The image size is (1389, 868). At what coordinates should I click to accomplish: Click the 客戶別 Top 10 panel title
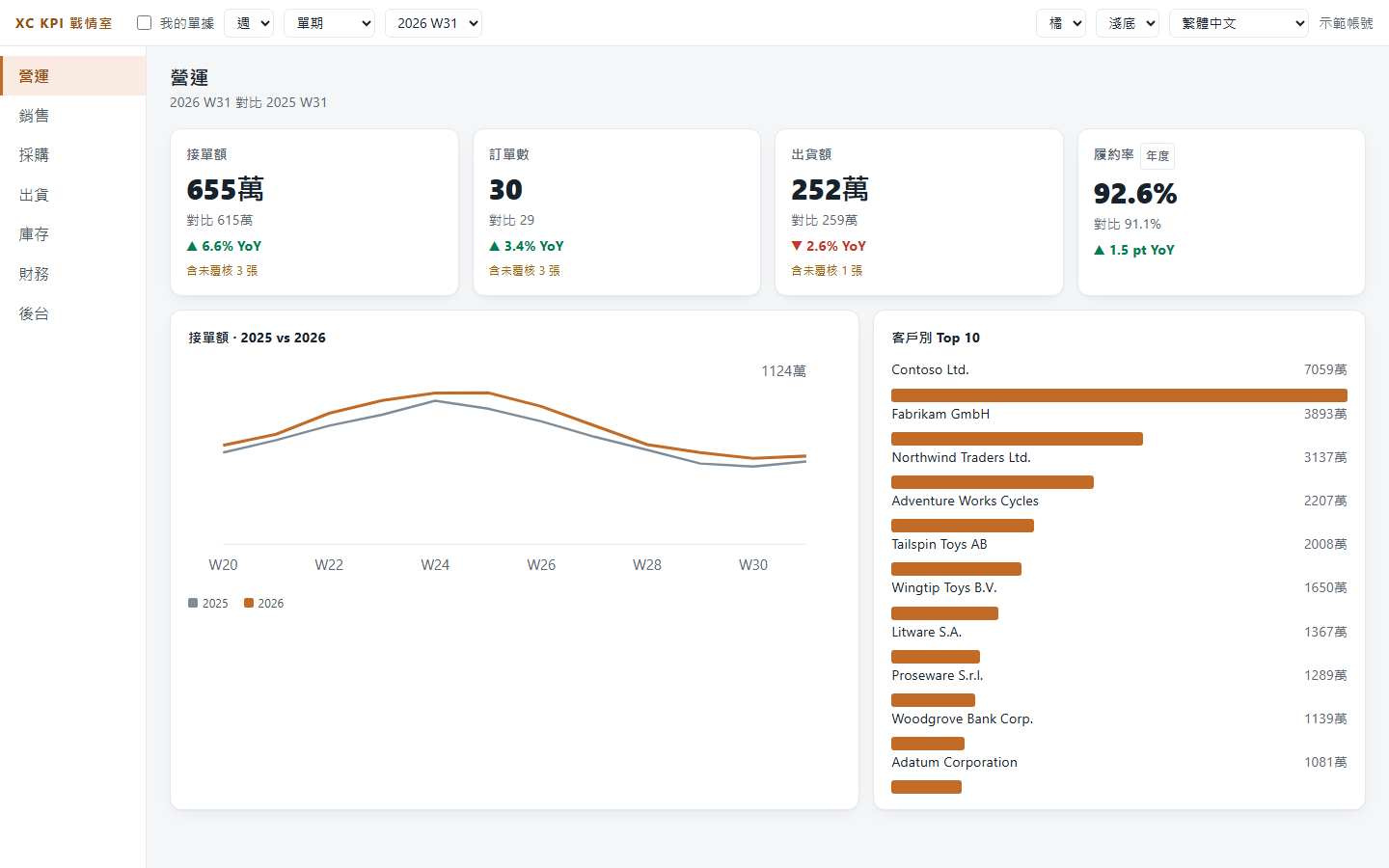(x=936, y=338)
